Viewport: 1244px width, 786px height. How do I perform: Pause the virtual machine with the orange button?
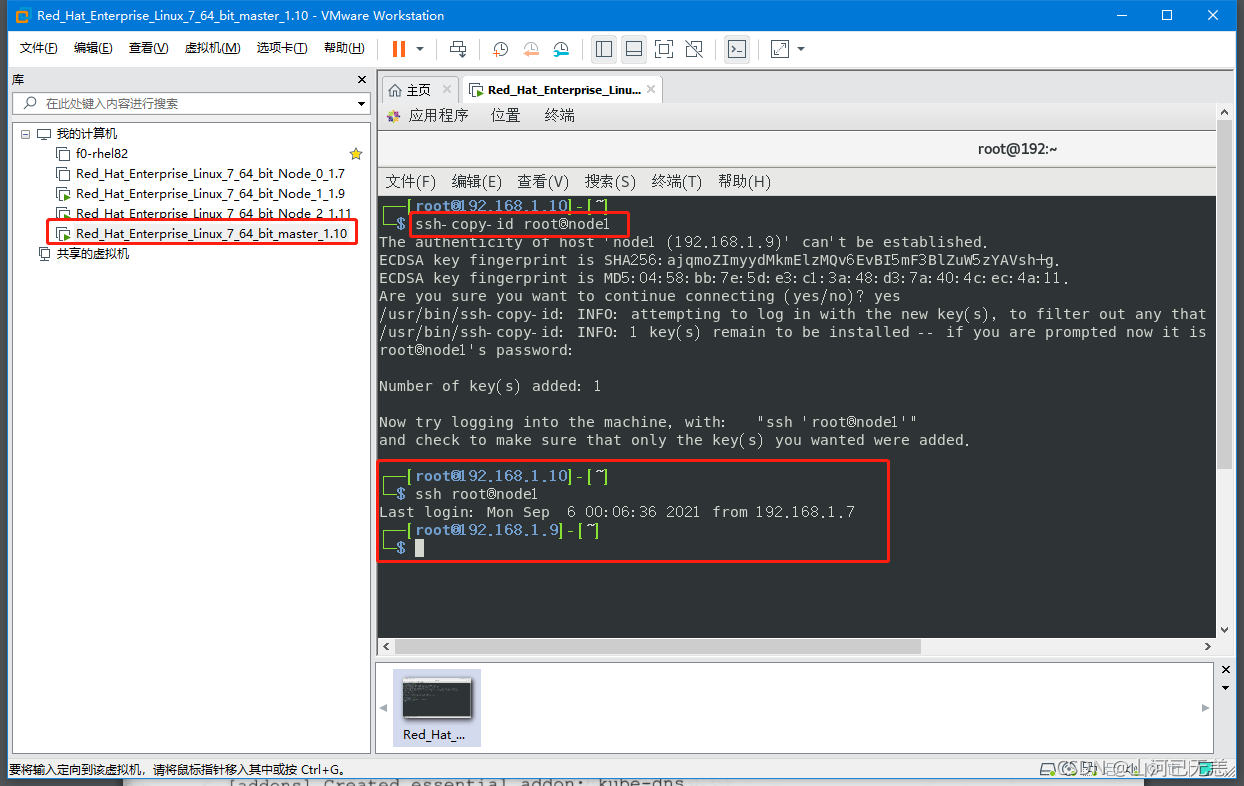(399, 49)
